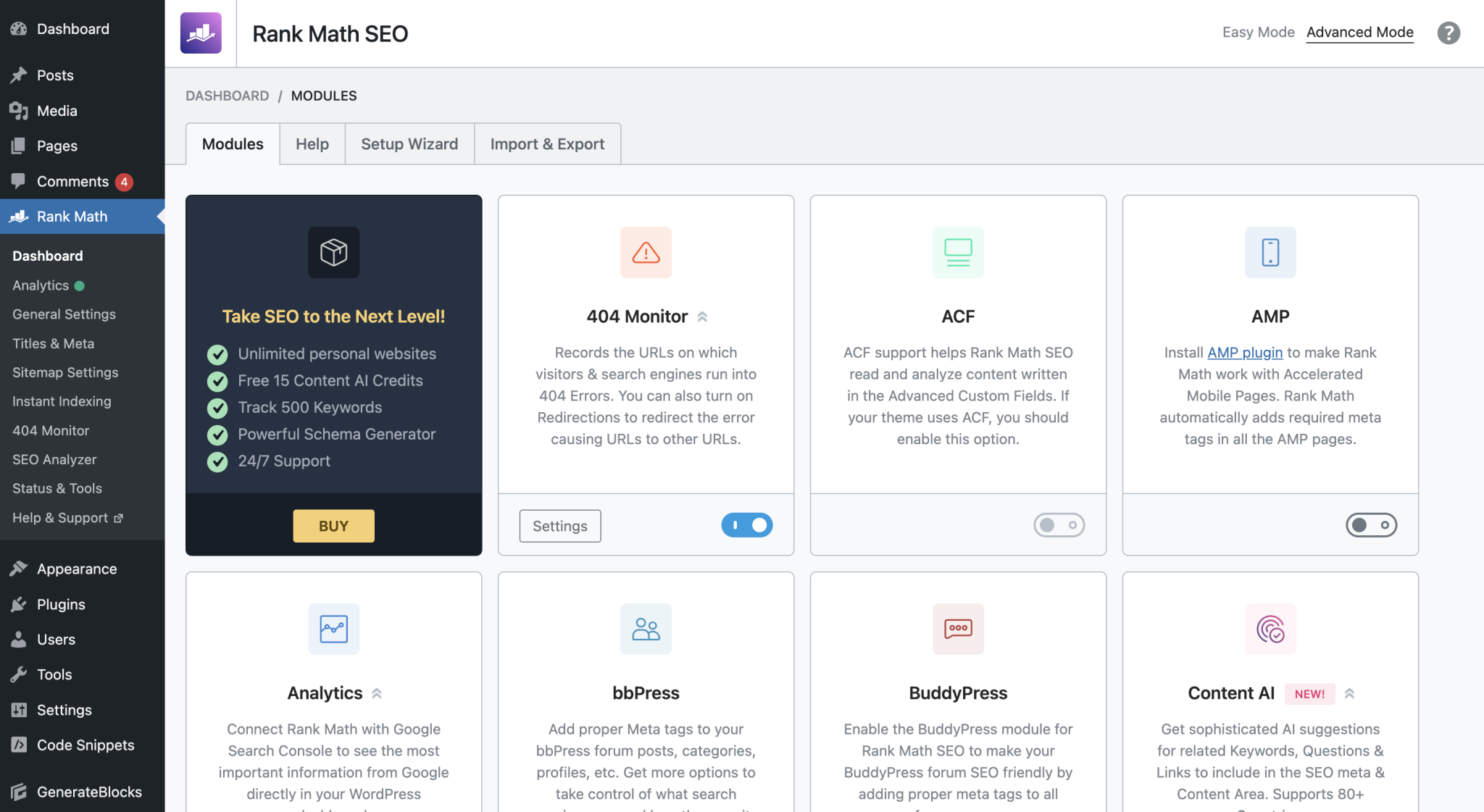Click the Rank Math SEO logo icon
The width and height of the screenshot is (1484, 812).
(x=201, y=33)
